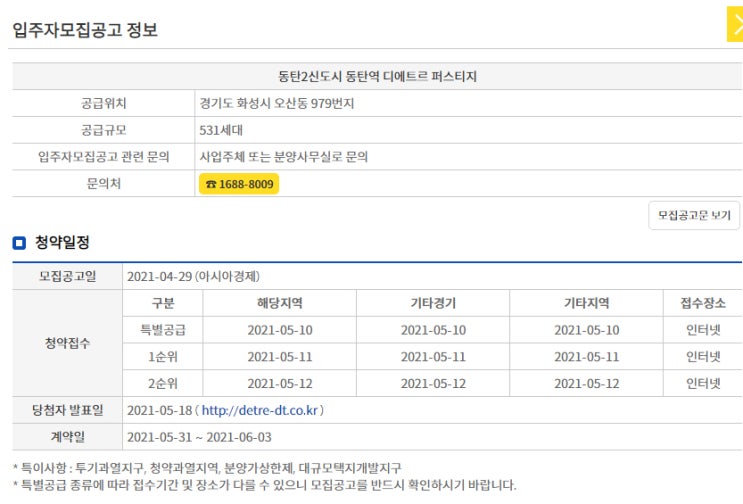Click 입주자모집공고 관련 문의 label

(104, 157)
